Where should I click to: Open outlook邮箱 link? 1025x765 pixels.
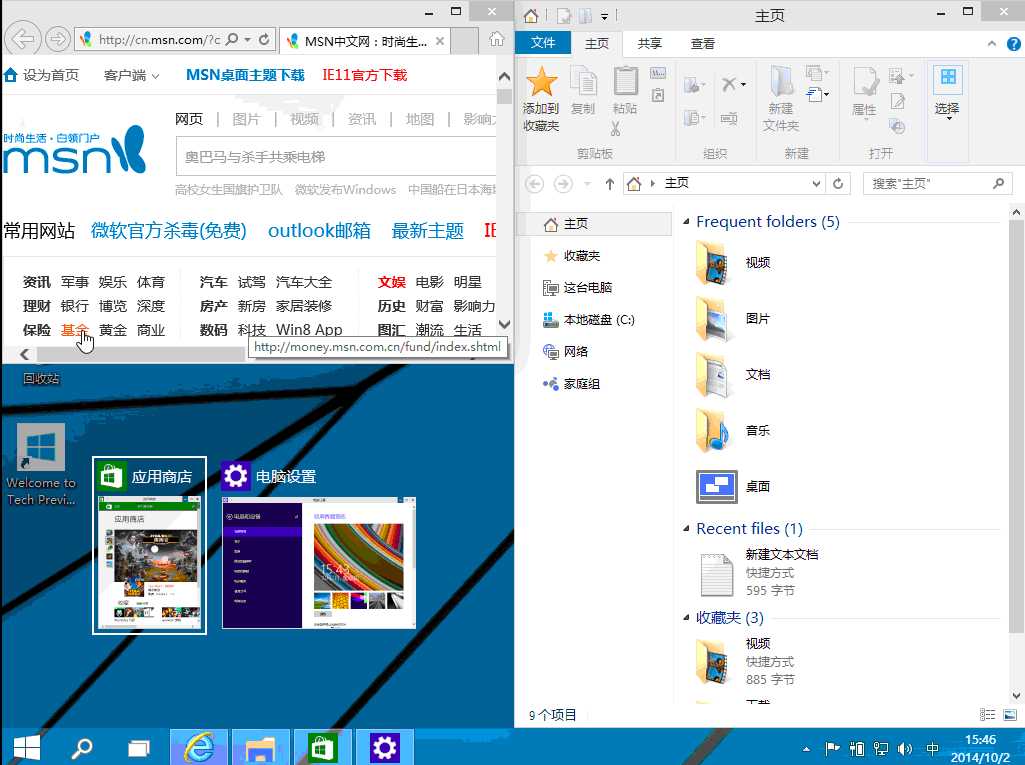[x=319, y=230]
